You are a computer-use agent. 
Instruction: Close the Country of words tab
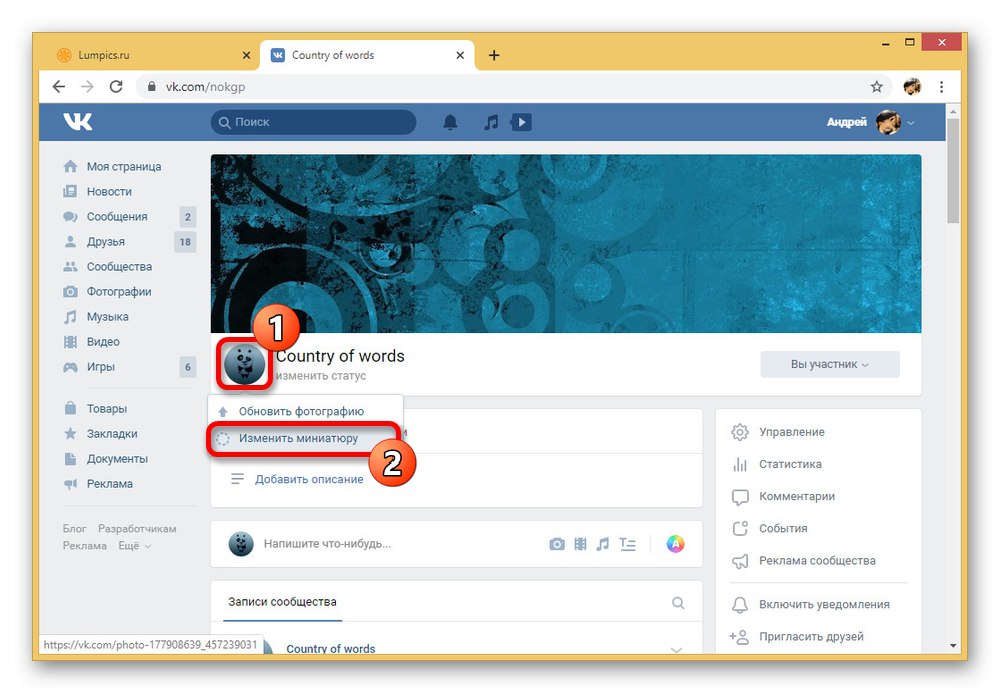pos(460,55)
